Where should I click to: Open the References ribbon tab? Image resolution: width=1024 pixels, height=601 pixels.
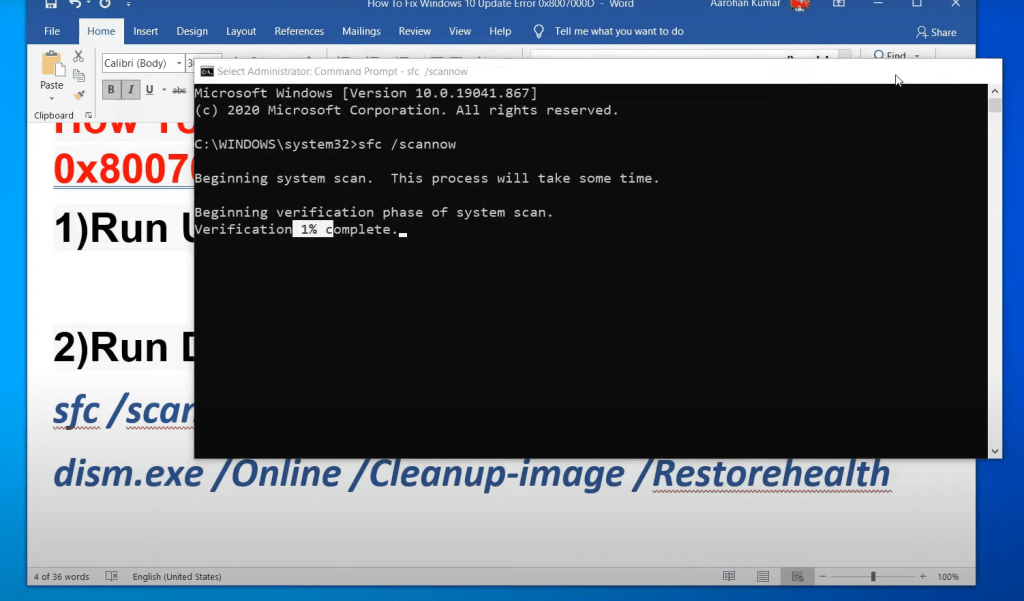(x=299, y=31)
